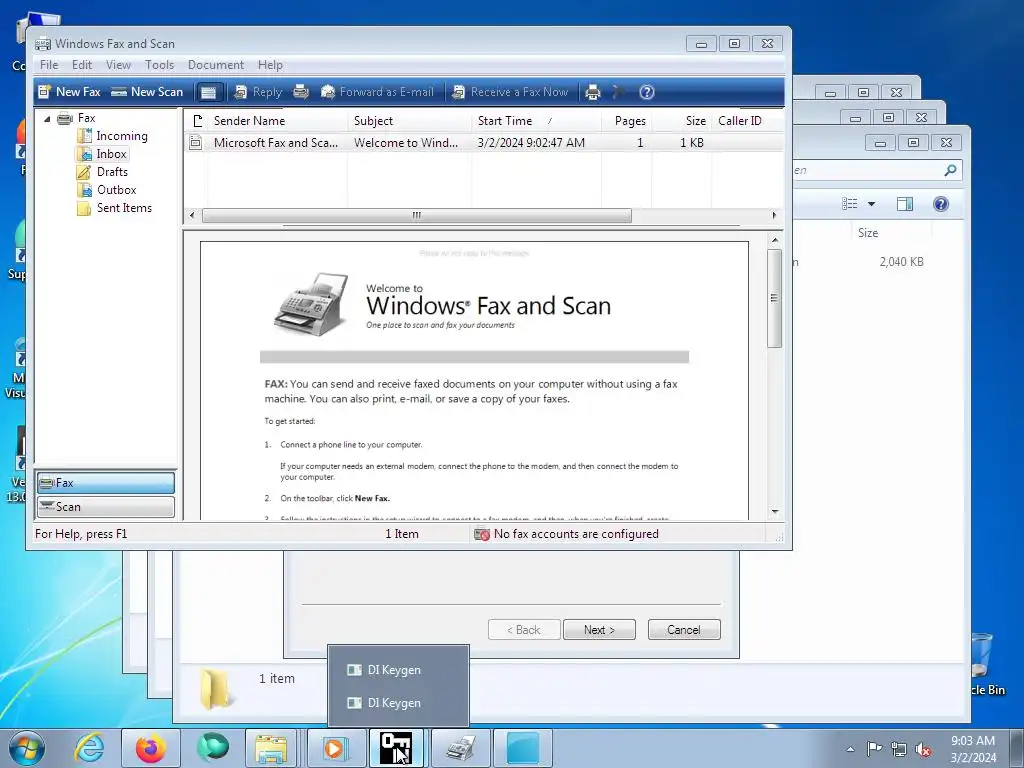Open the Windows Start menu
1024x768 pixels.
[x=27, y=748]
